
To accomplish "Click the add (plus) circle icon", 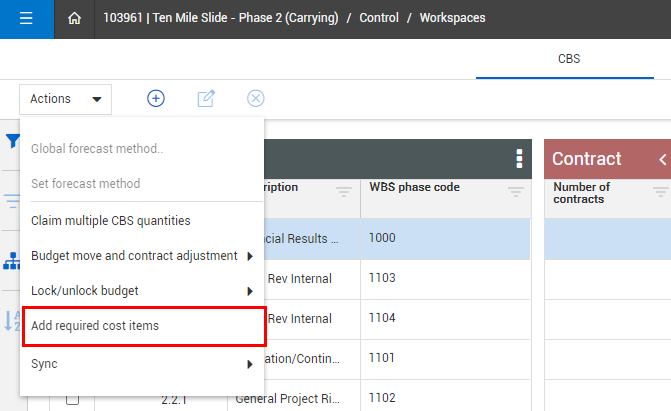I will click(x=156, y=98).
